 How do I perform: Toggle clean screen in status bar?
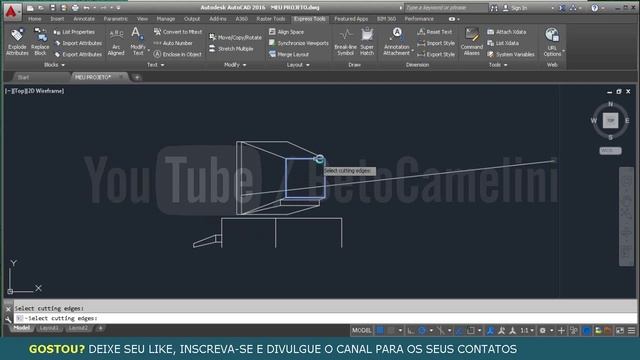620,331
